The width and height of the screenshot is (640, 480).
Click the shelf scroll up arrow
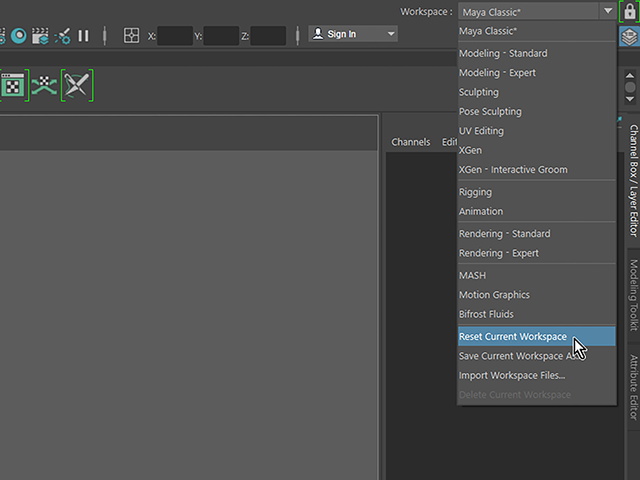click(x=630, y=76)
